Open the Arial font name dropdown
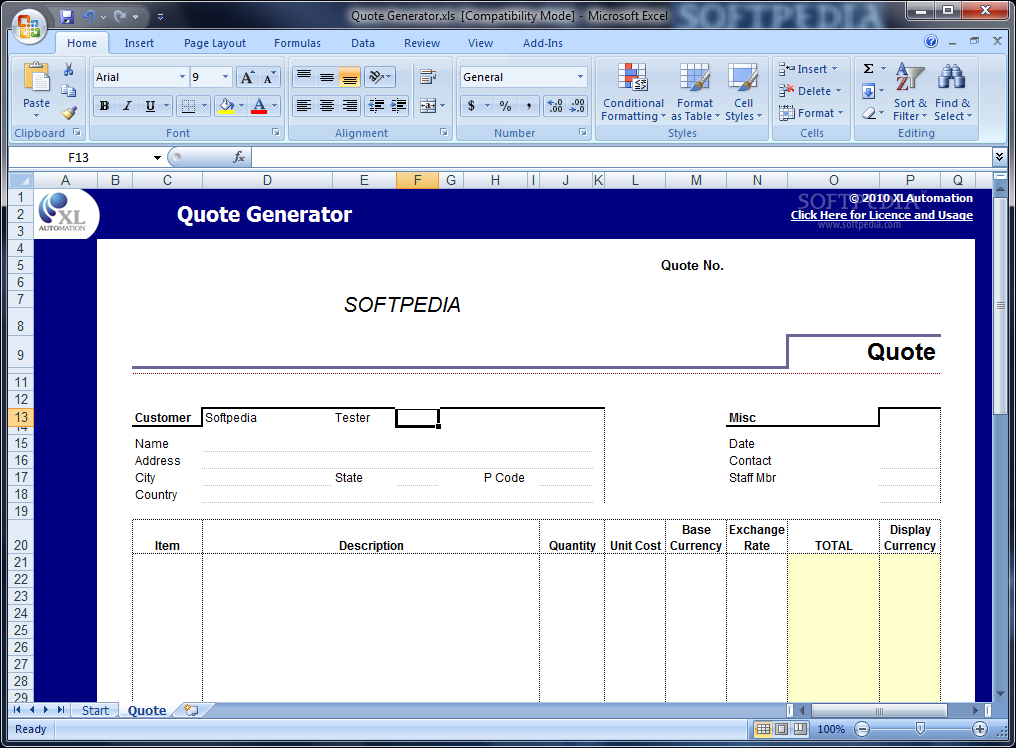The width and height of the screenshot is (1016, 748). tap(182, 77)
